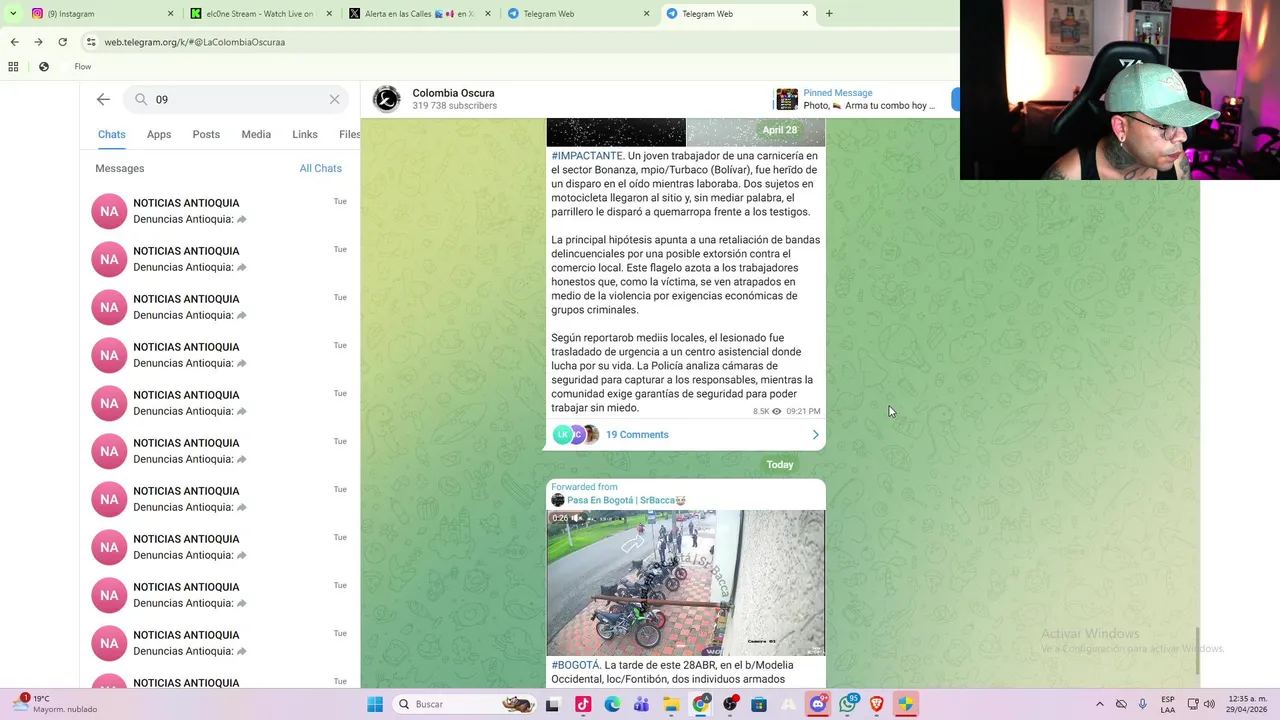Go back from Telegram search results

[103, 99]
